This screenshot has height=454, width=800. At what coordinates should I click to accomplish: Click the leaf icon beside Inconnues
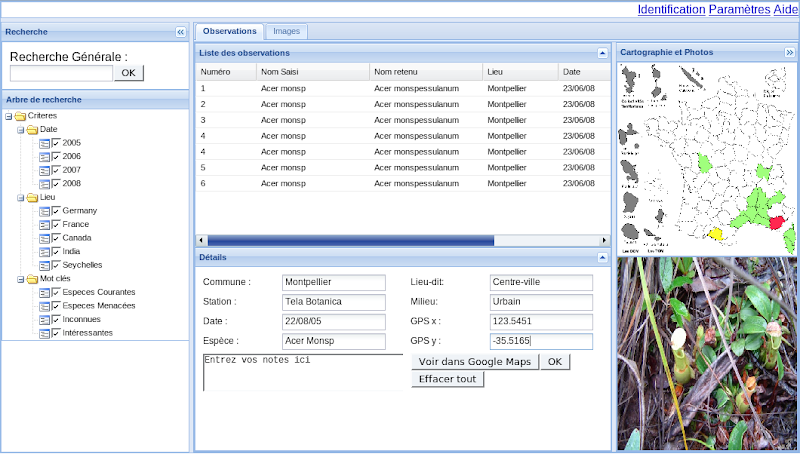(45, 320)
